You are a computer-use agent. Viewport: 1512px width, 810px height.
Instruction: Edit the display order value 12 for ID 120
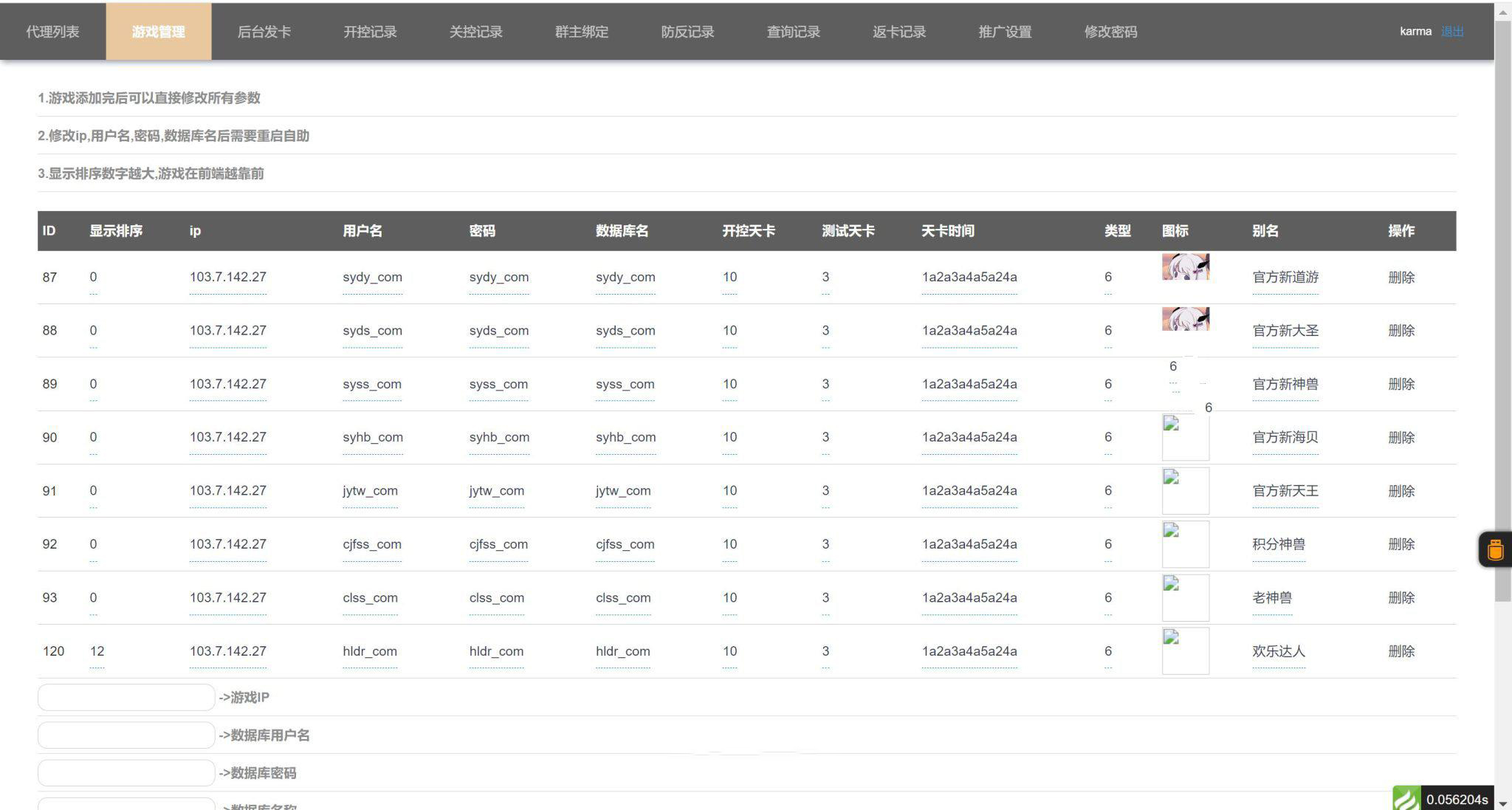click(97, 651)
